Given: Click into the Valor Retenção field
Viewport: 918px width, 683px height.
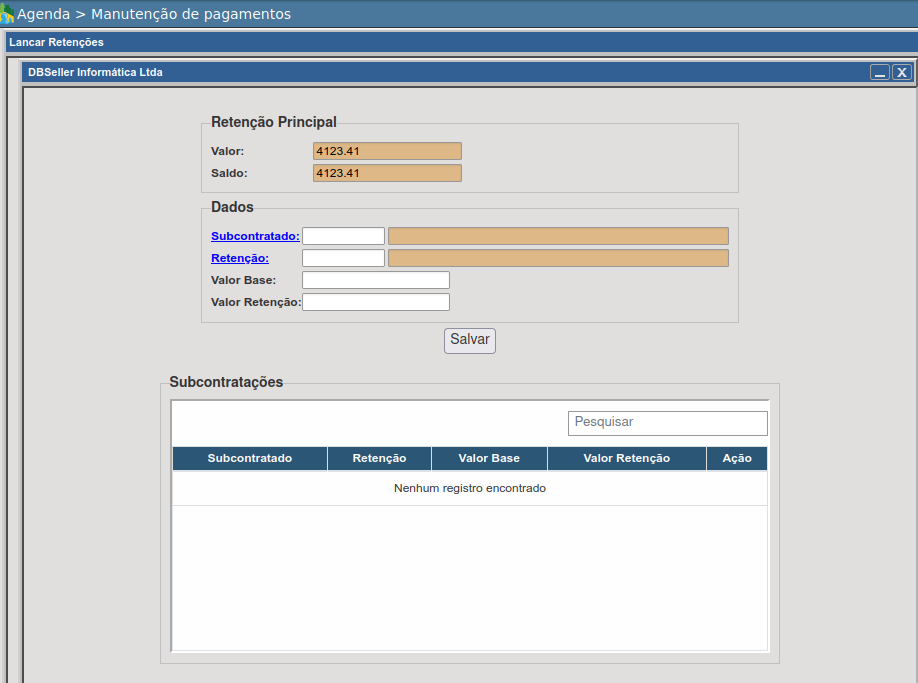Looking at the screenshot, I should (376, 302).
